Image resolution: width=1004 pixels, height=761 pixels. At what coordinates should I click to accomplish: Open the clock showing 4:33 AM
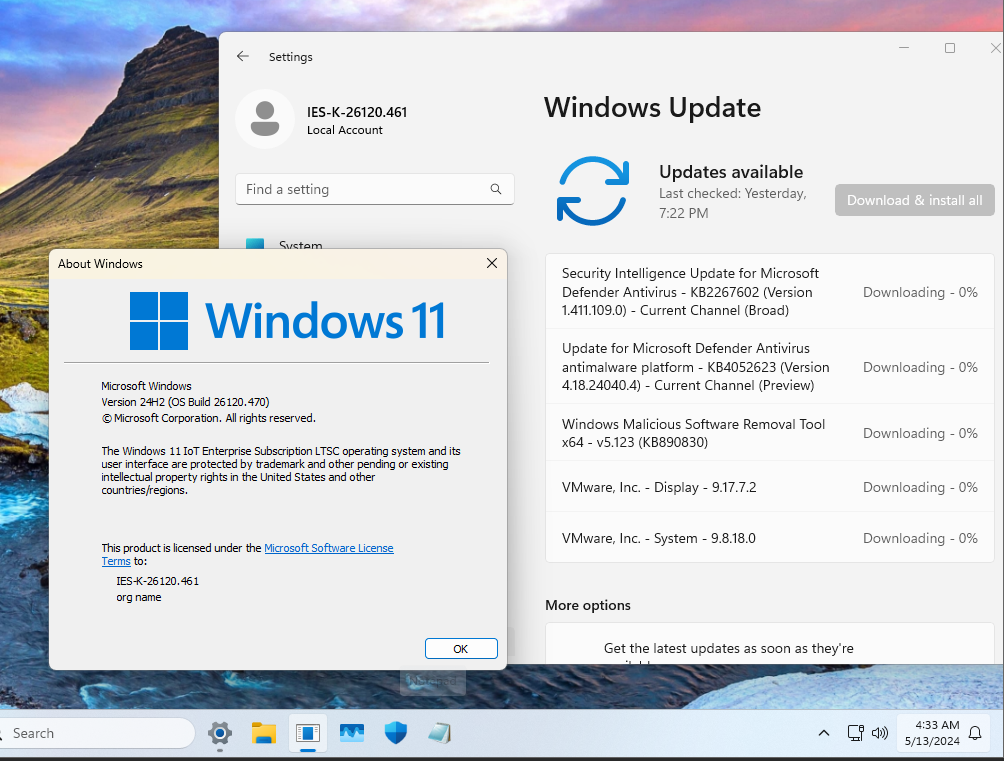coord(932,733)
